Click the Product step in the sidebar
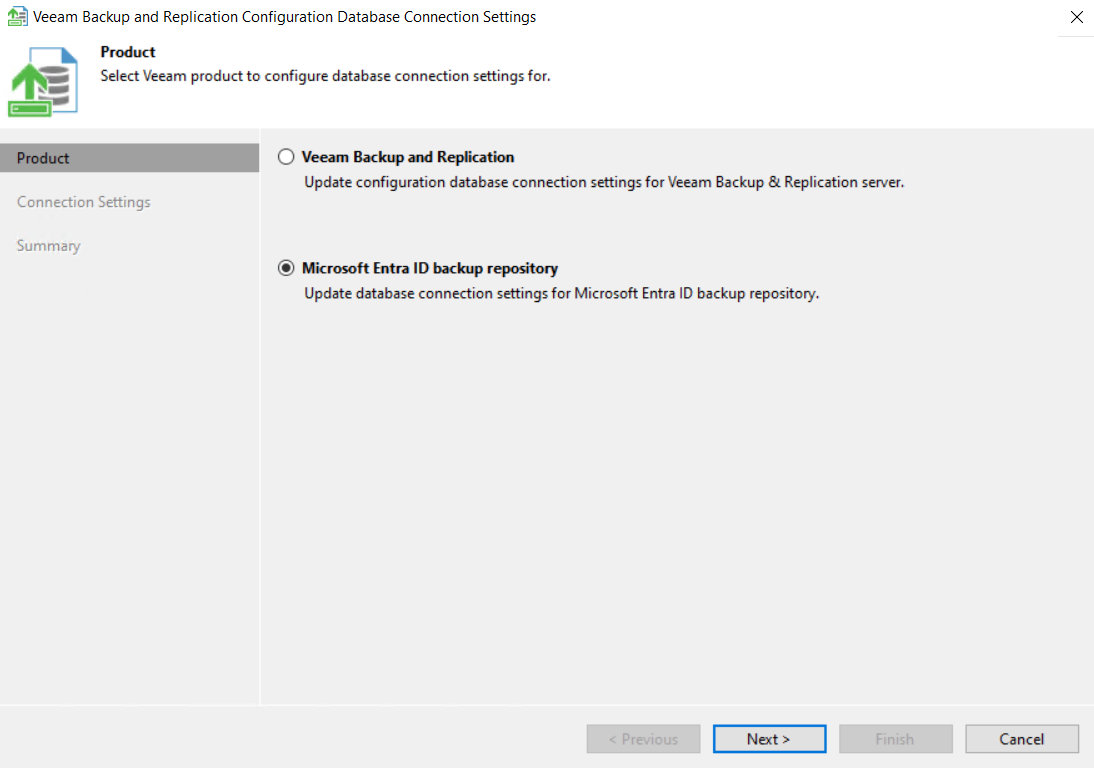Viewport: 1094px width, 768px height. [x=43, y=157]
